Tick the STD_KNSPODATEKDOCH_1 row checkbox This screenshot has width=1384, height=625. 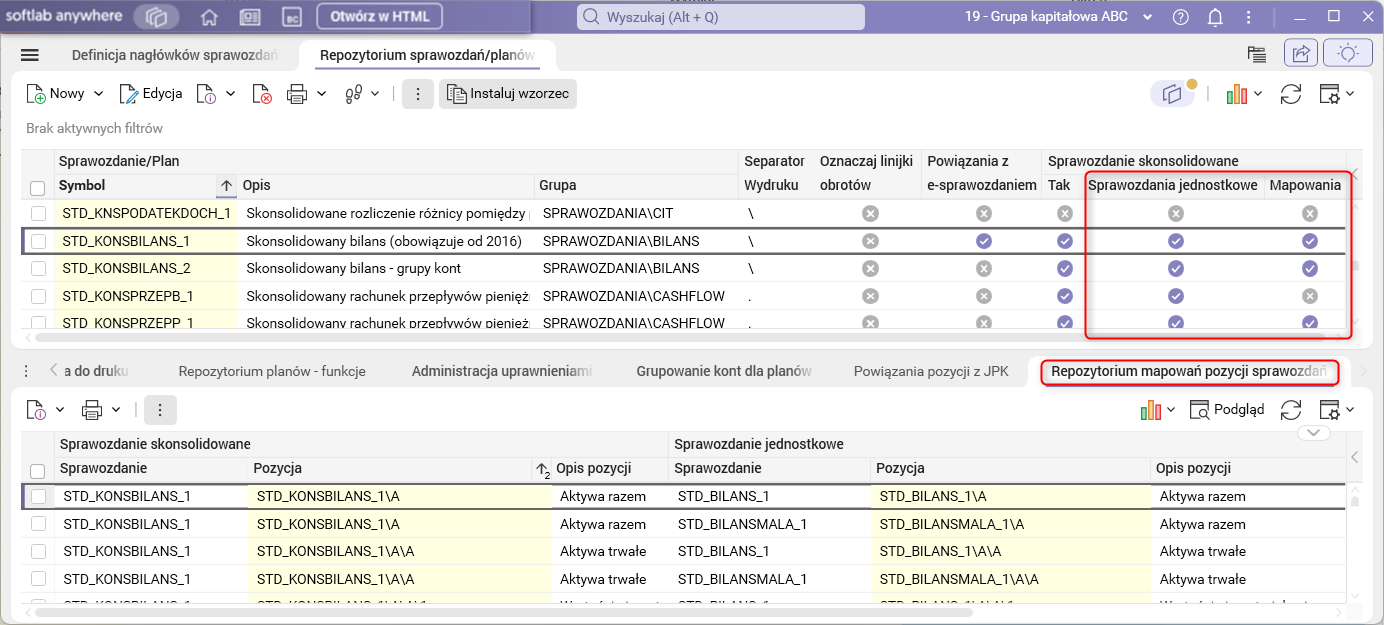click(x=38, y=213)
